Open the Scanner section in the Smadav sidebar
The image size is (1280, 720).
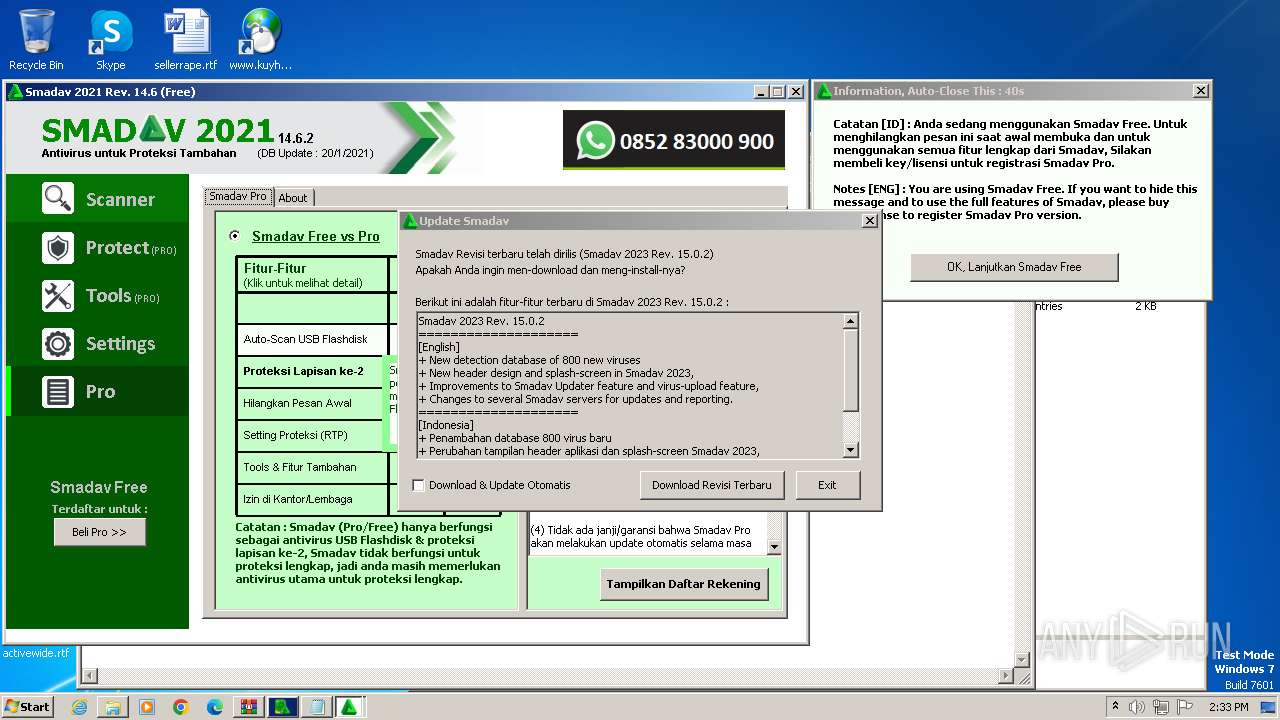pos(98,198)
